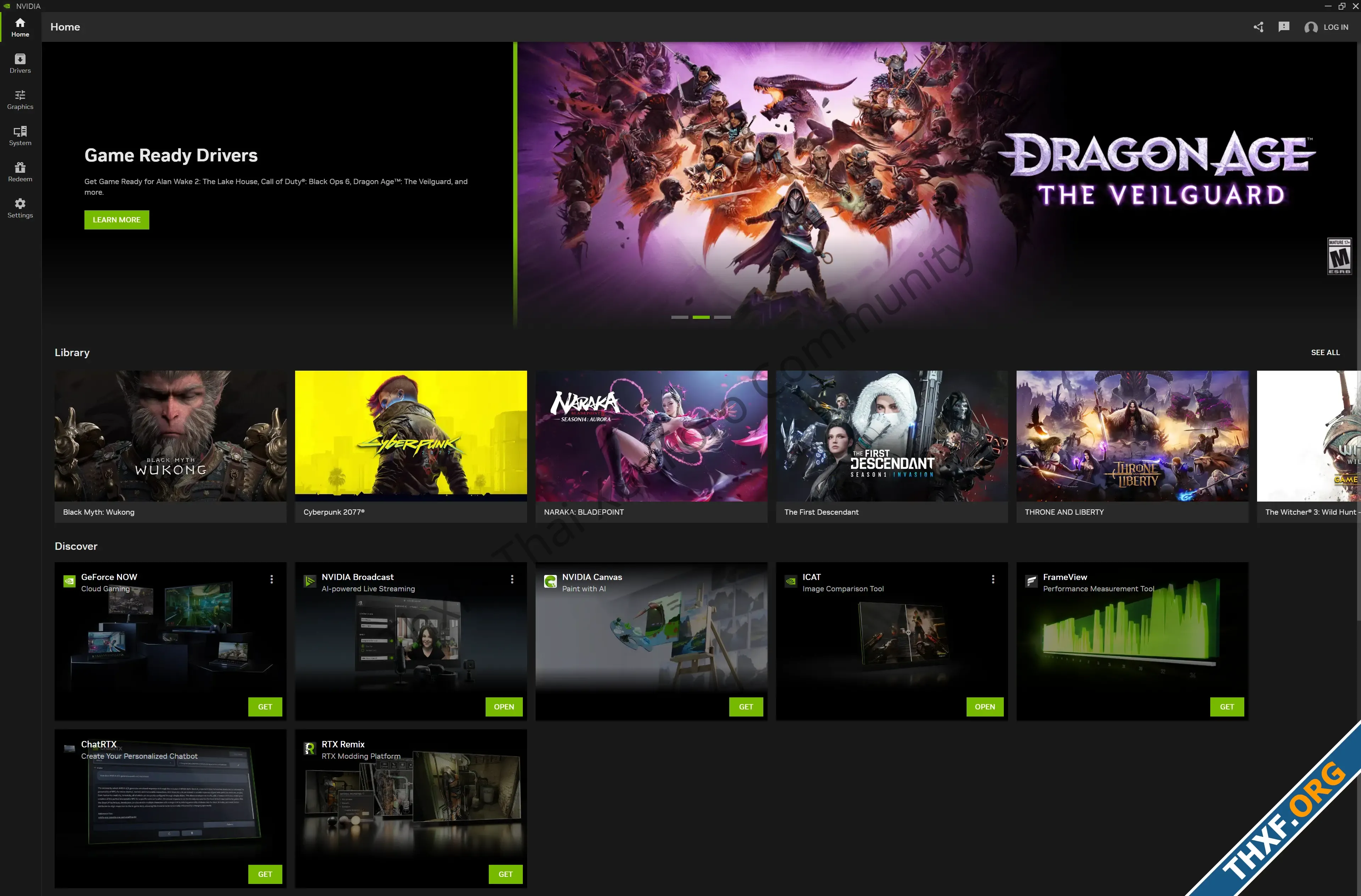
Task: Open The First Descendant game tile
Action: pos(891,446)
